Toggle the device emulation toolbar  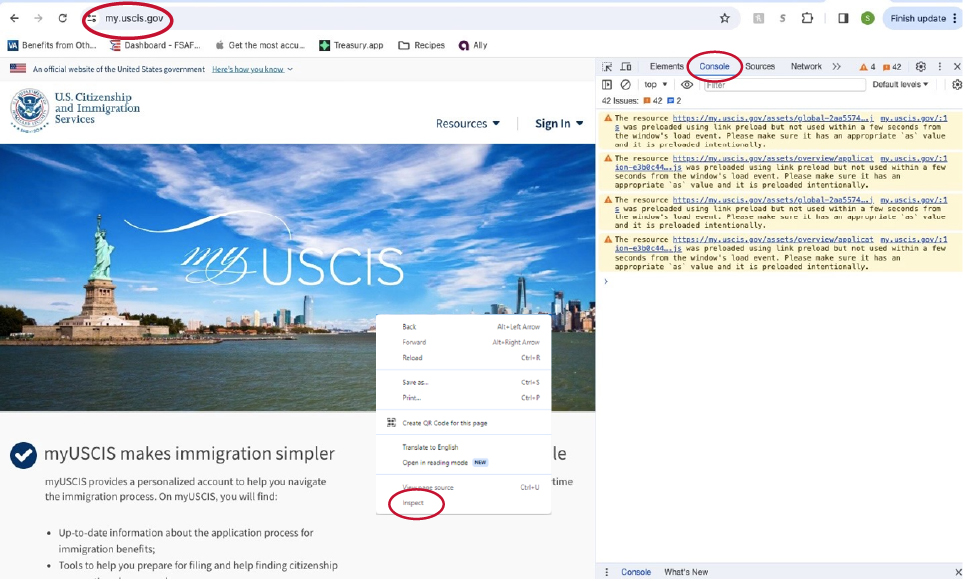click(625, 64)
